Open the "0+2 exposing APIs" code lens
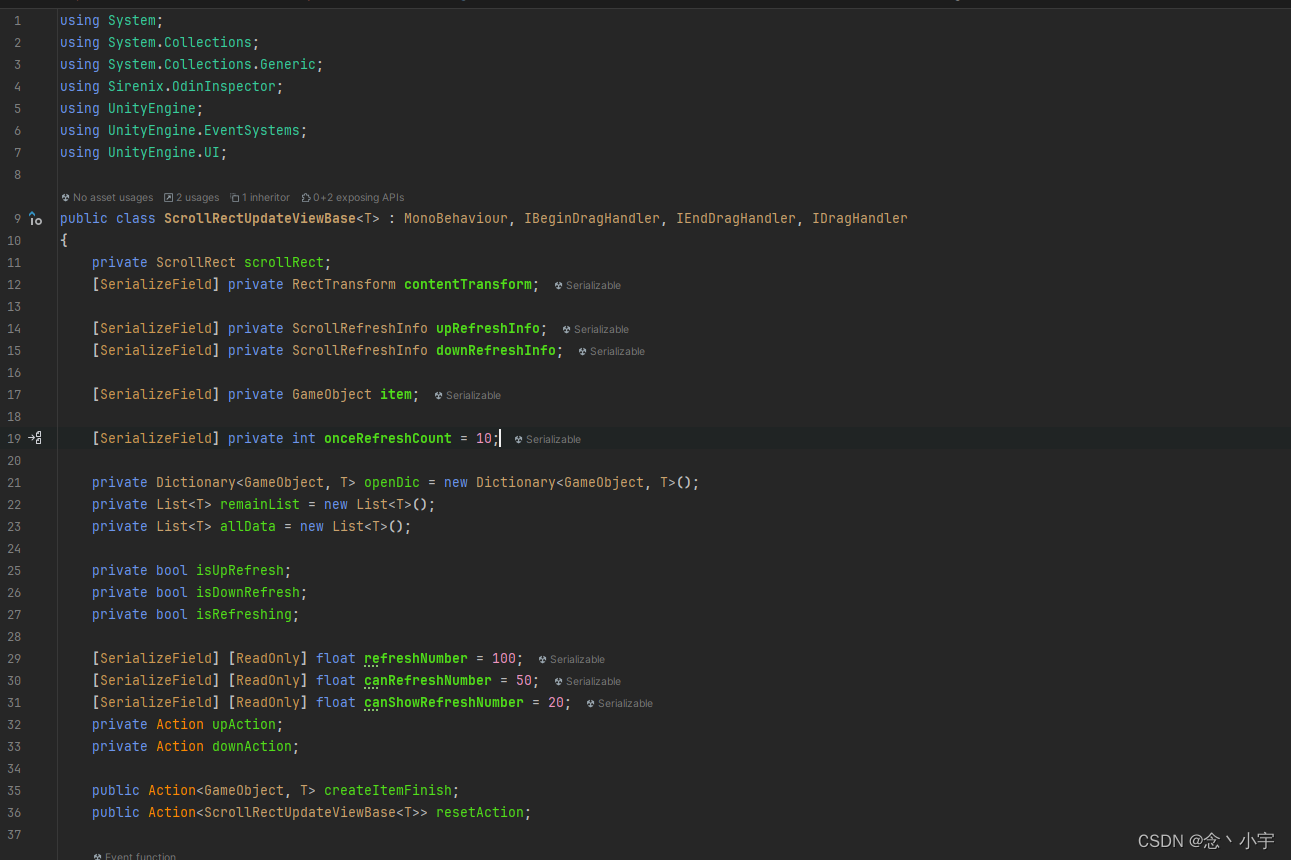This screenshot has height=860, width=1291. pyautogui.click(x=352, y=198)
